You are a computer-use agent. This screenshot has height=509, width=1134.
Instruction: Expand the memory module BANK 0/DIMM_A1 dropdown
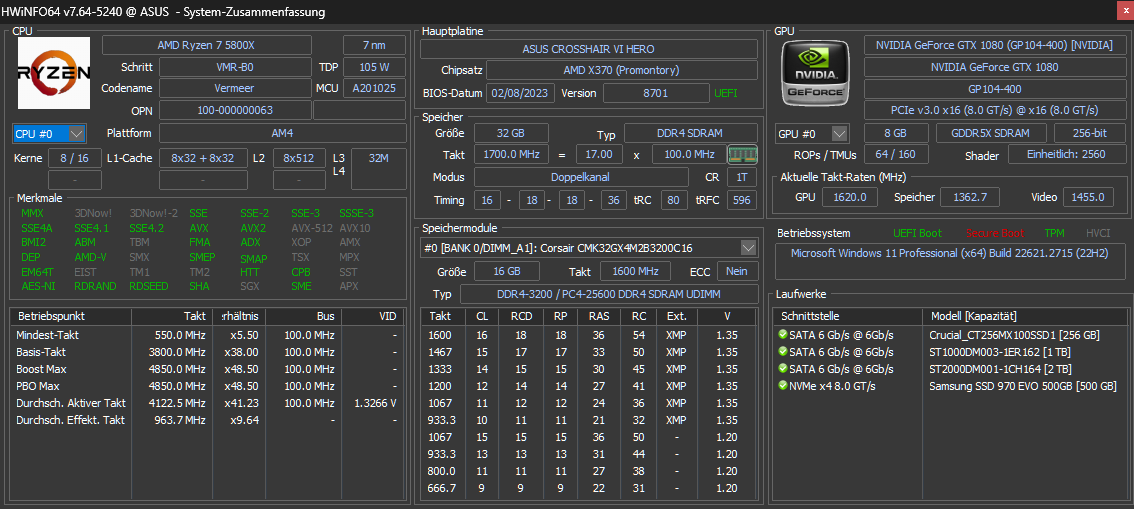[749, 248]
